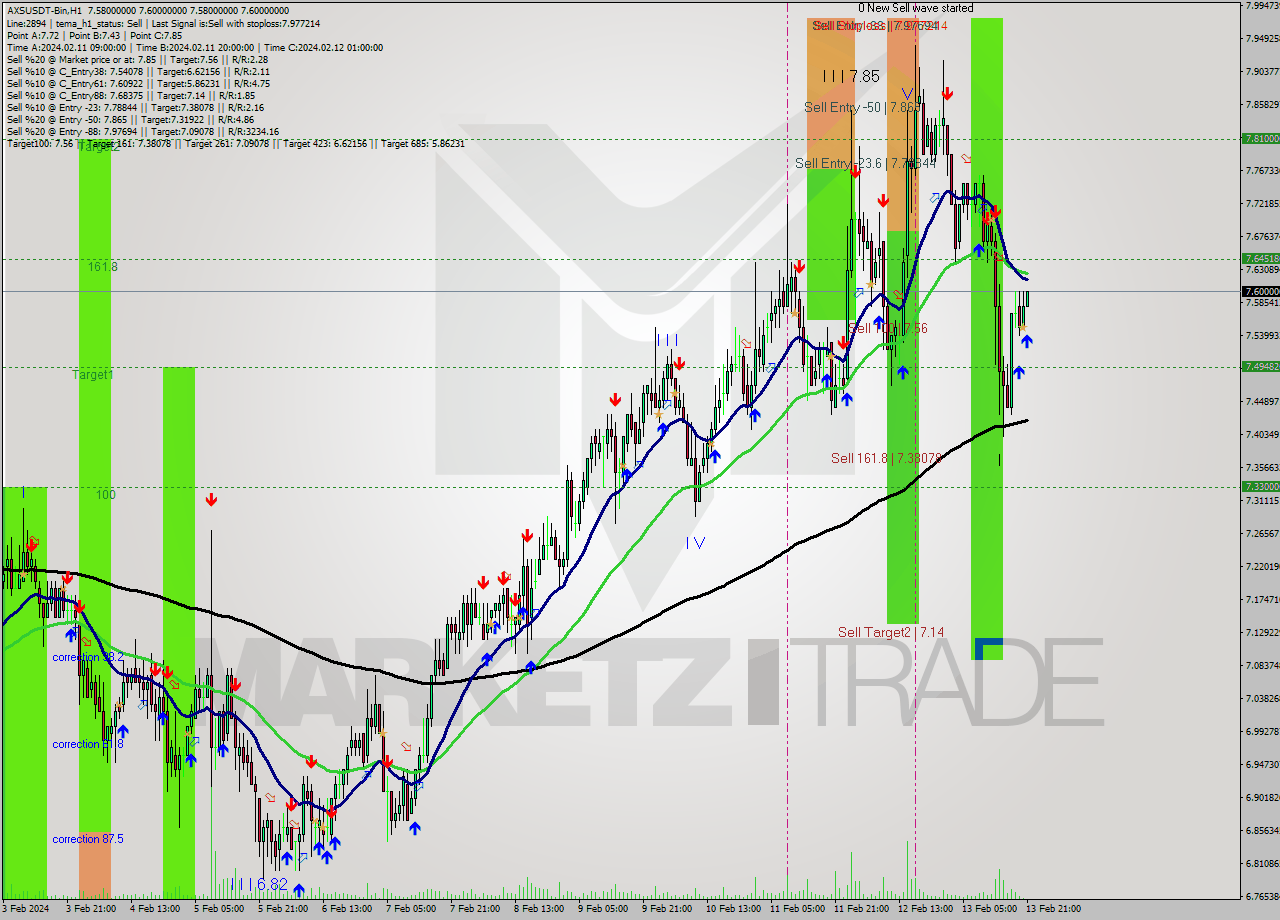Image resolution: width=1280 pixels, height=920 pixels.
Task: Click the '0 New Sell wave started' label
Action: [x=915, y=8]
